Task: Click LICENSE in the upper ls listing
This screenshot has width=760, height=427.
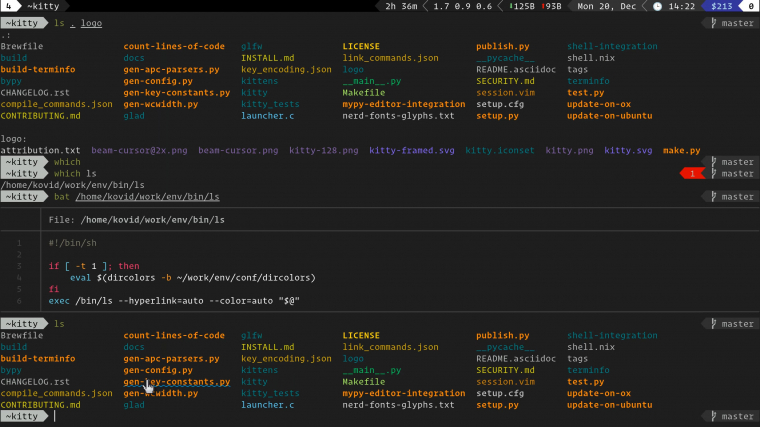Action: pos(361,46)
